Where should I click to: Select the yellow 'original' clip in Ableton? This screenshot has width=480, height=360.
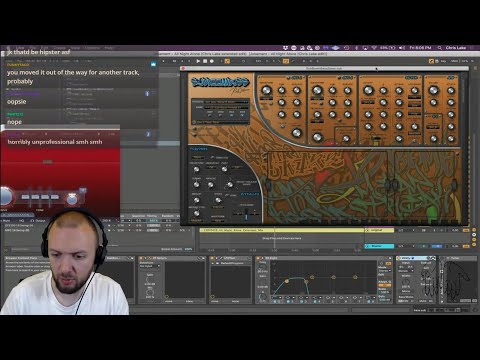coord(379,230)
